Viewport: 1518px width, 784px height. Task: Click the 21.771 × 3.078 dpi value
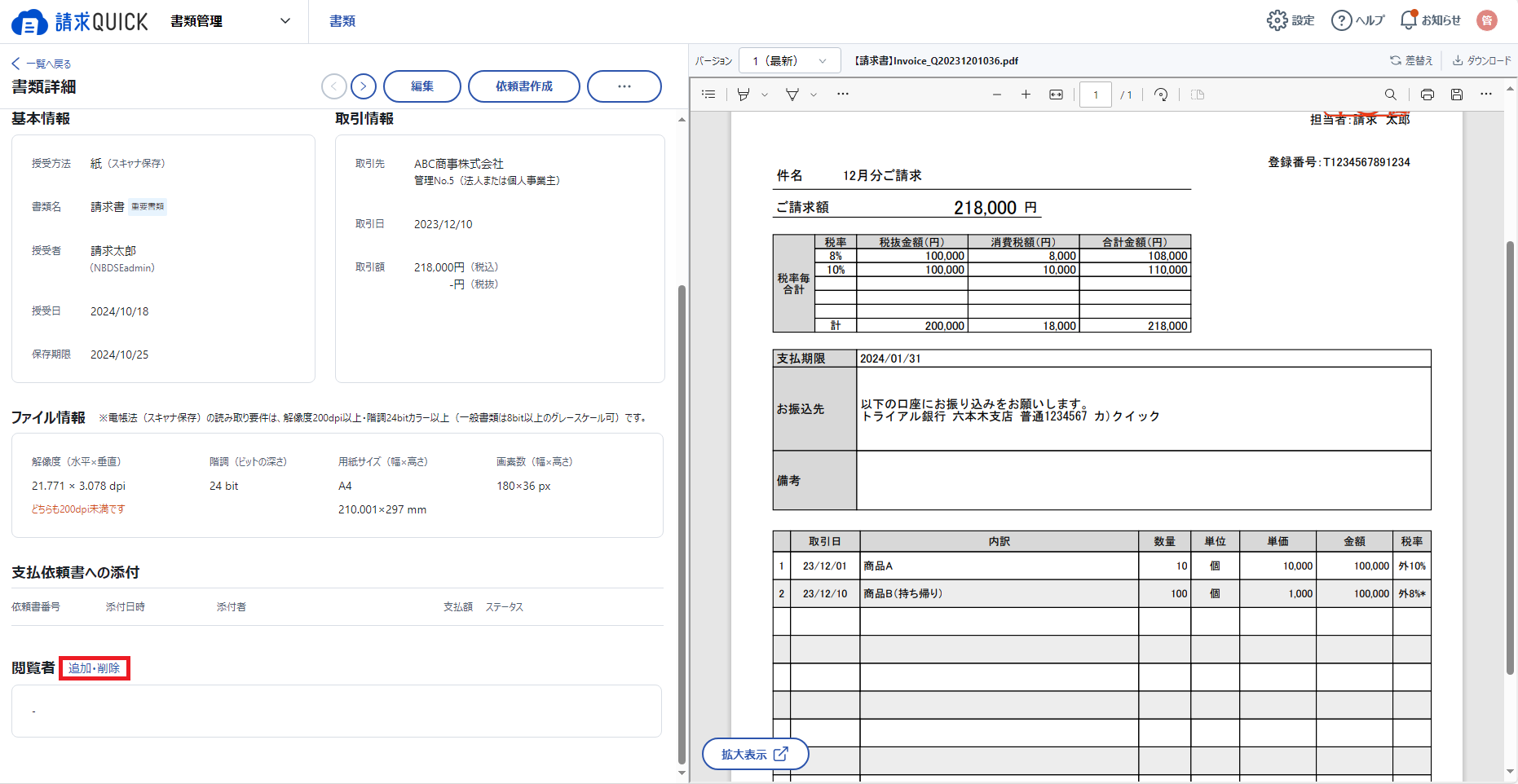click(79, 486)
